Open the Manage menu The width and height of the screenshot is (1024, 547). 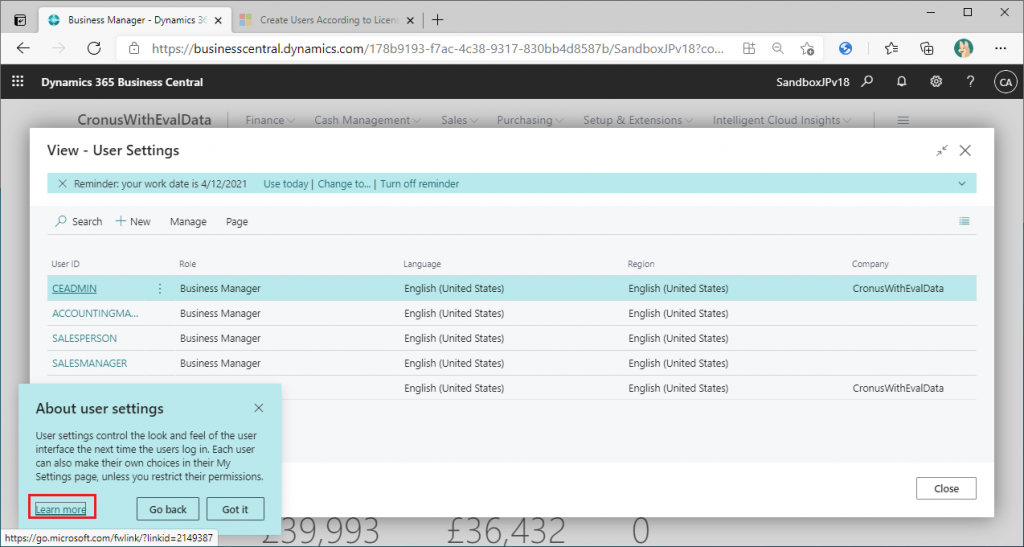pos(188,222)
